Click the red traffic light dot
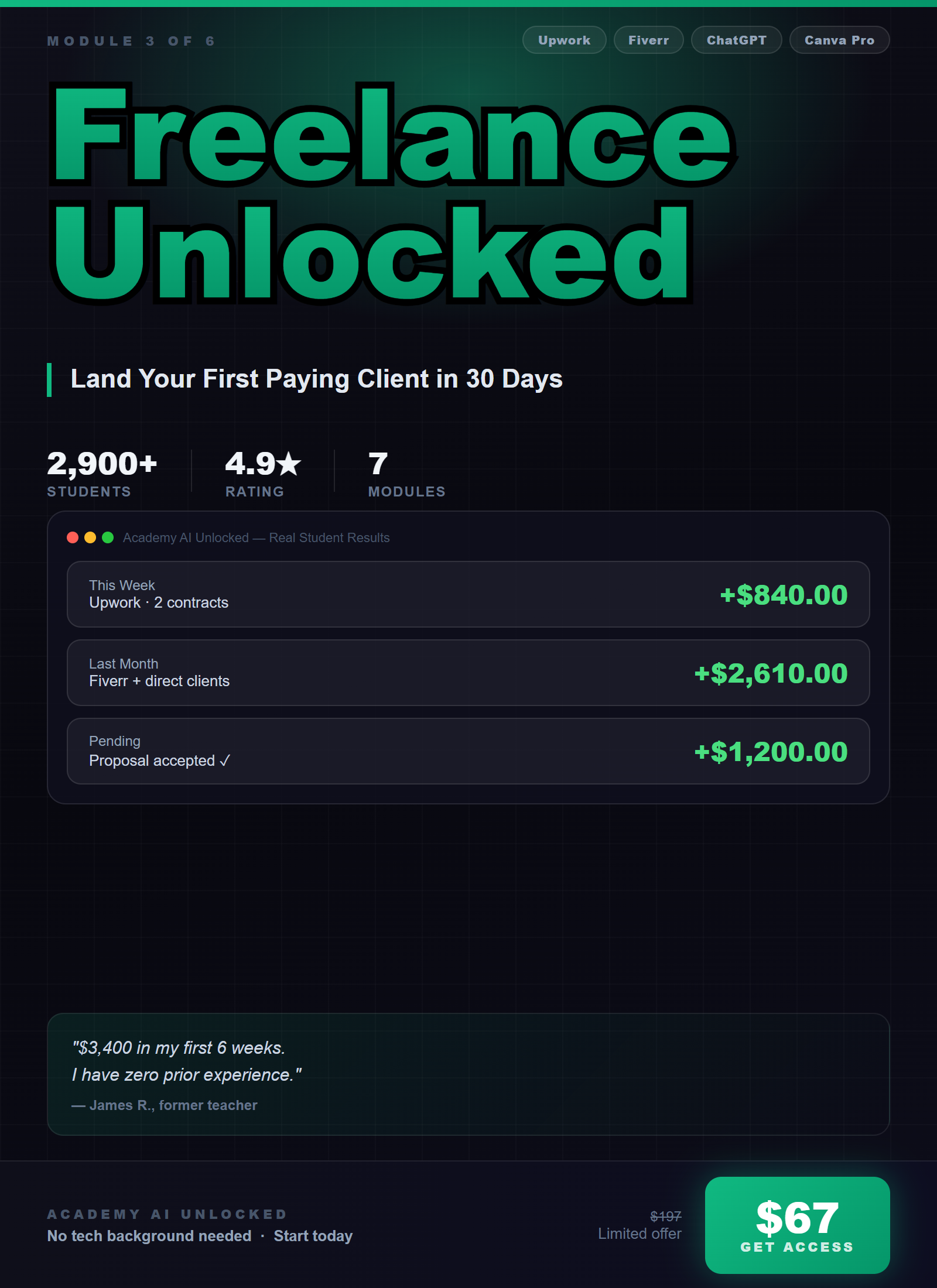The image size is (937, 1288). coord(73,537)
